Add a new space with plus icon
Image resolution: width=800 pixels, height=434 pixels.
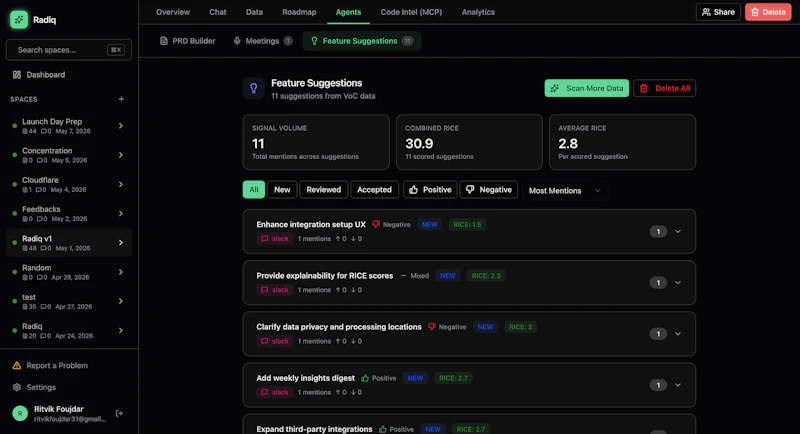click(x=121, y=99)
